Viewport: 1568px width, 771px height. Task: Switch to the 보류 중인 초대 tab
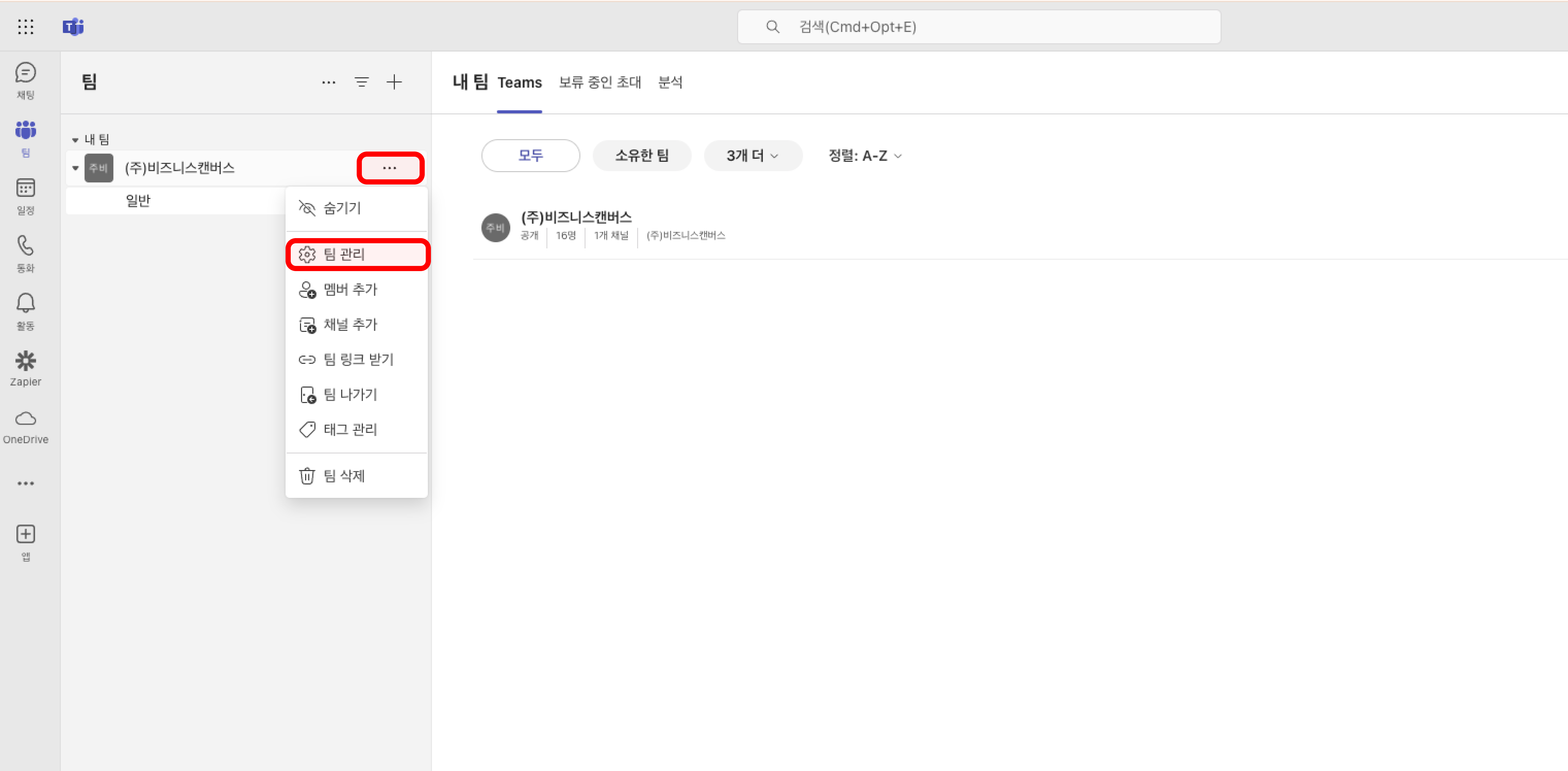tap(600, 82)
